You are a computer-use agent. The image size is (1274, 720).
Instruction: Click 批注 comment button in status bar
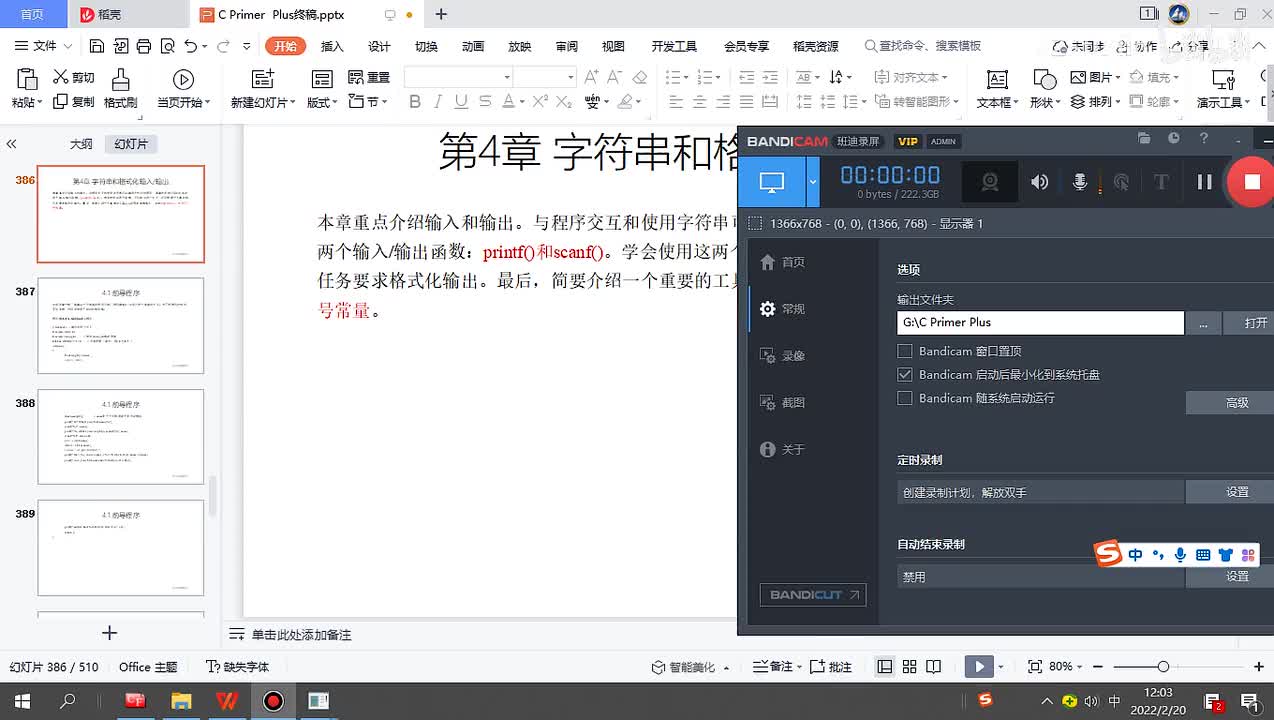[831, 666]
